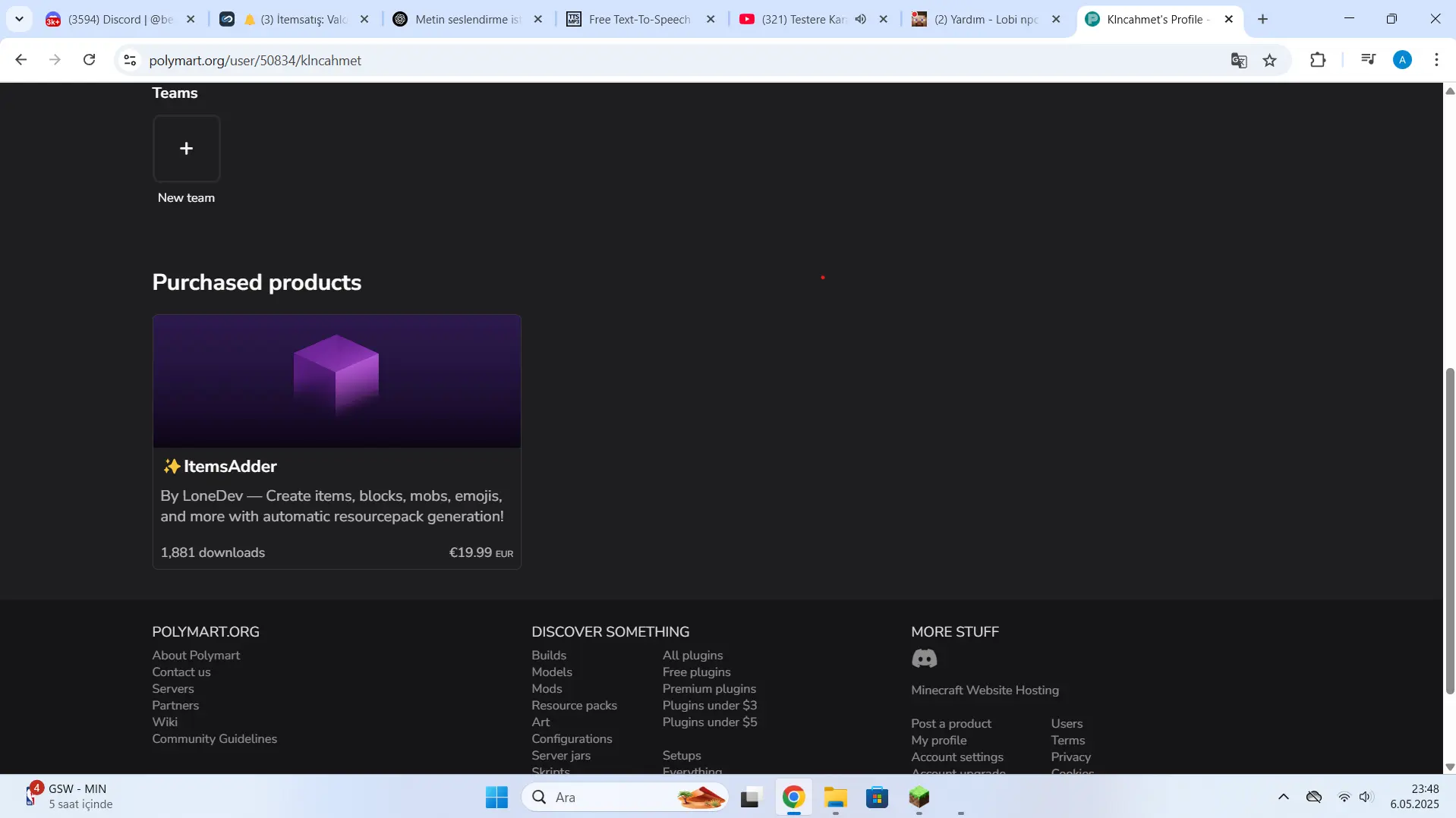Image resolution: width=1456 pixels, height=818 pixels.
Task: Open a new browser tab
Action: (x=1263, y=19)
